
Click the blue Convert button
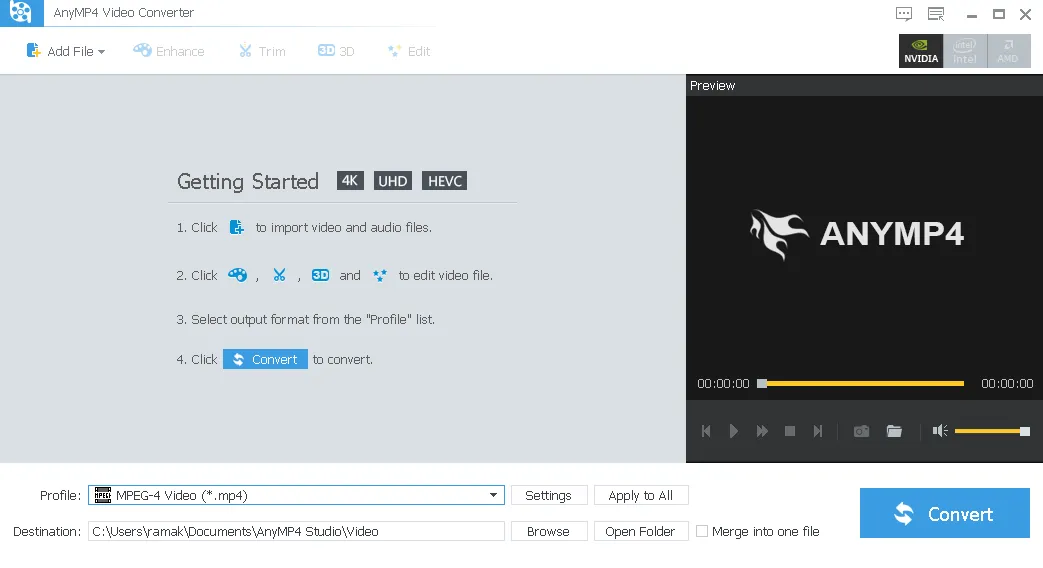[944, 513]
